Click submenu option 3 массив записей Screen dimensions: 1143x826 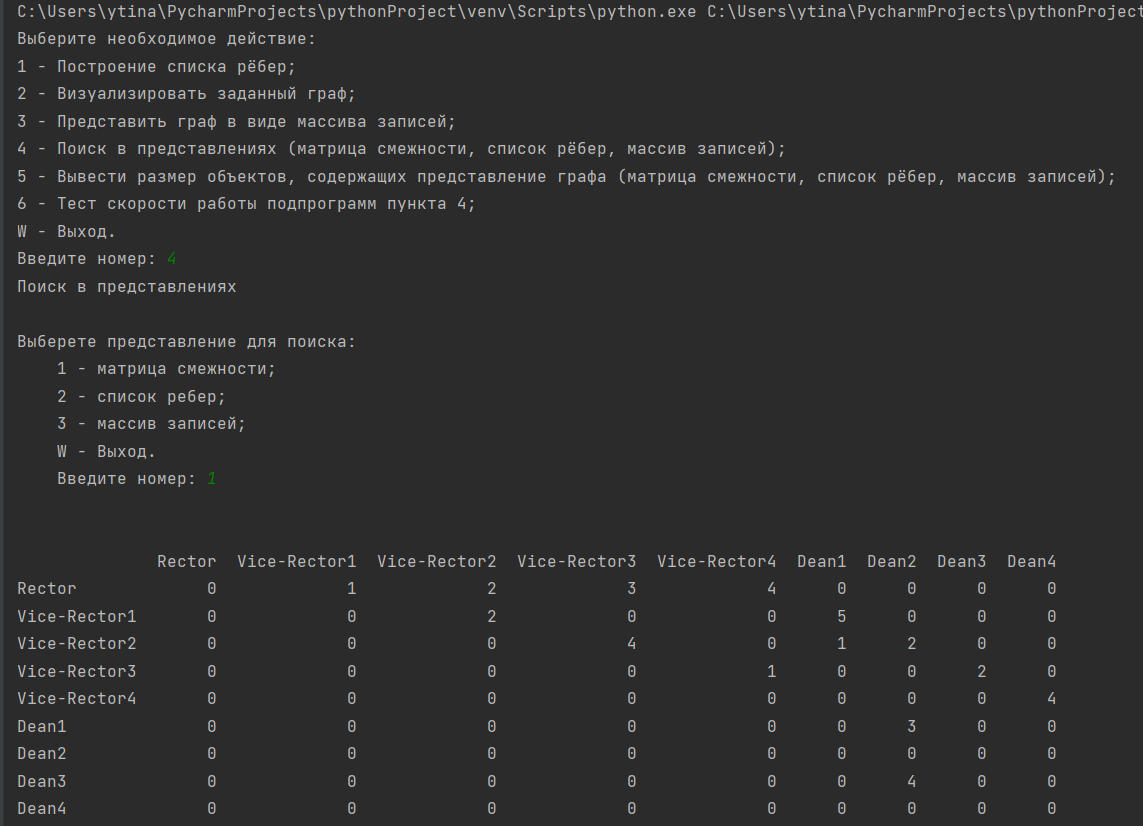pyautogui.click(x=152, y=424)
